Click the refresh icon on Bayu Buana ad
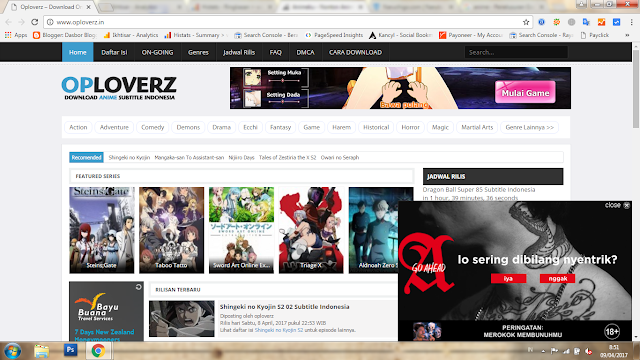 tap(139, 287)
